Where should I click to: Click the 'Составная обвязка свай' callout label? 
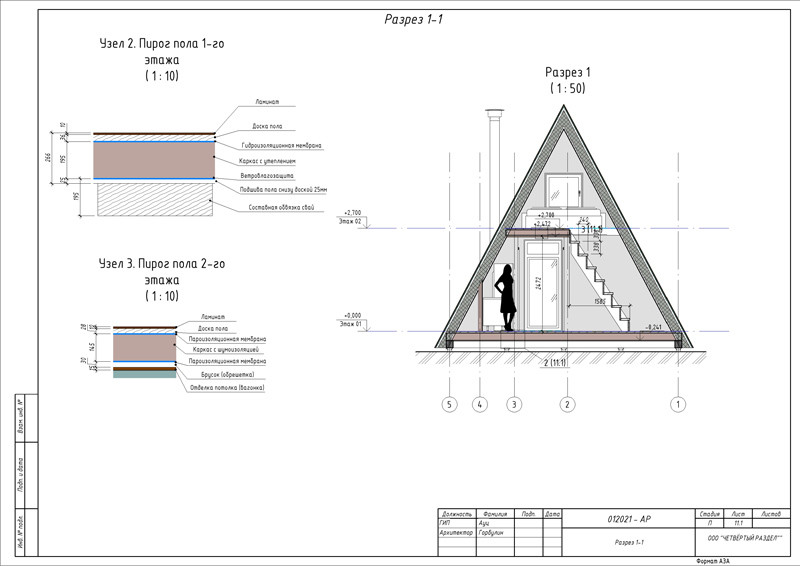pyautogui.click(x=282, y=208)
